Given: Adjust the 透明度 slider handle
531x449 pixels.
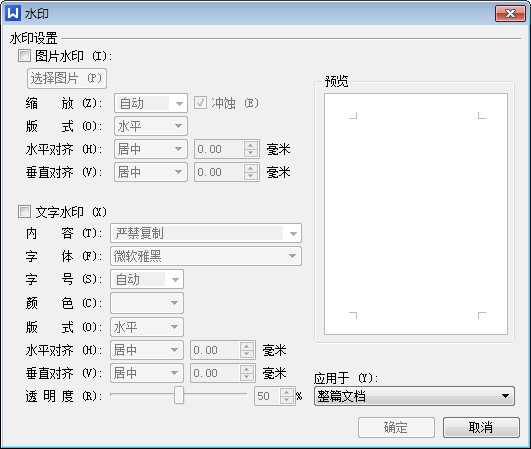Looking at the screenshot, I should point(179,395).
